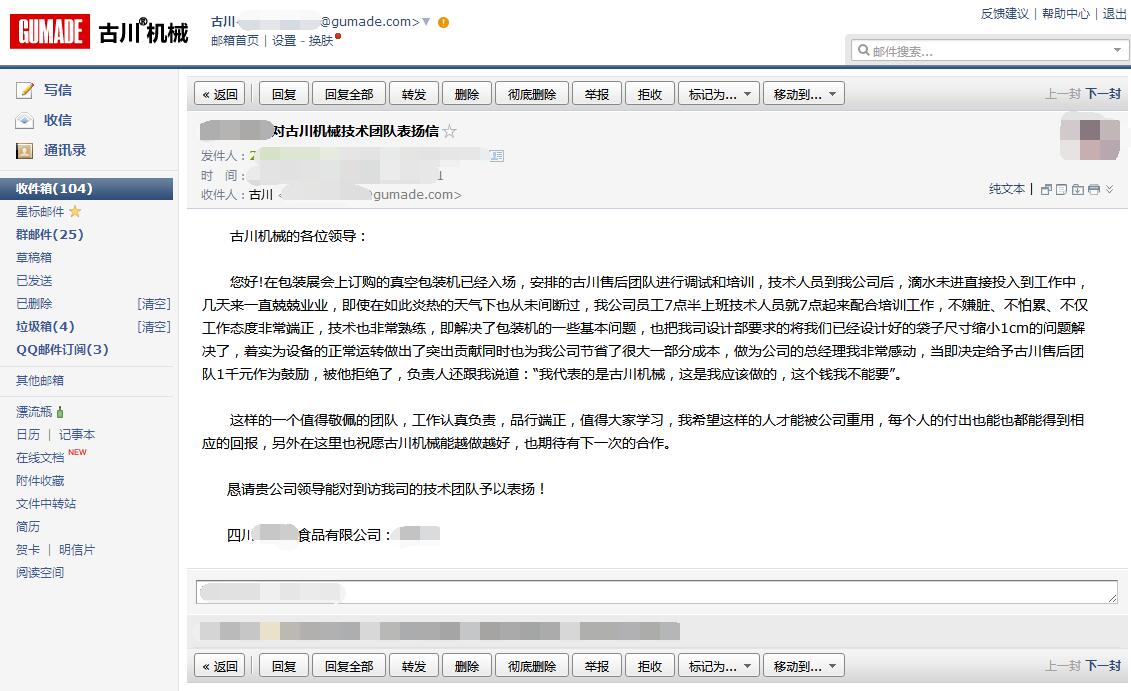Expand the double-chevron more options beside the printer
1131x691 pixels.
[1109, 189]
